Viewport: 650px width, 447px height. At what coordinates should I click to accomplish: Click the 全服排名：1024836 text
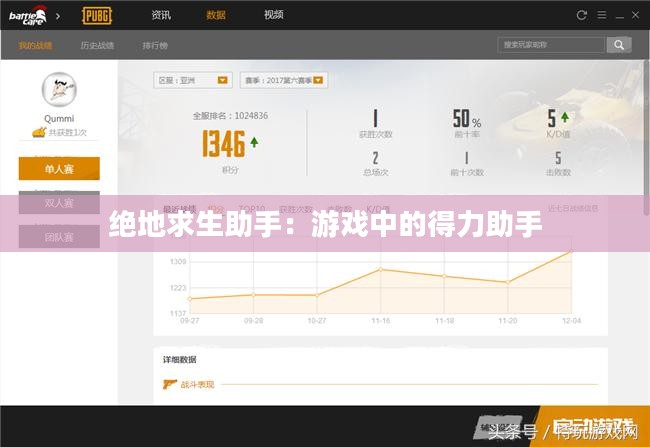[230, 116]
